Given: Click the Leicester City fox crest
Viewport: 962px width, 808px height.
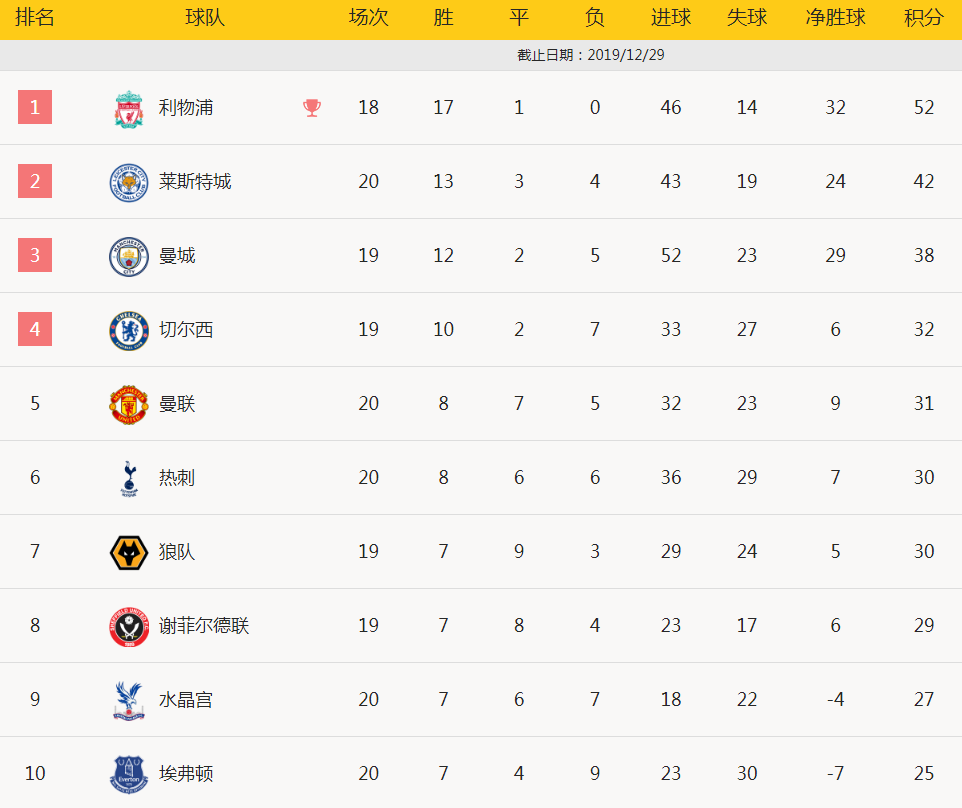Looking at the screenshot, I should tap(129, 182).
